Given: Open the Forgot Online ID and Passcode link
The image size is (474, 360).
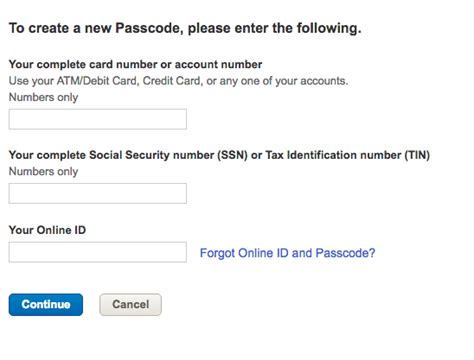Looking at the screenshot, I should click(287, 253).
